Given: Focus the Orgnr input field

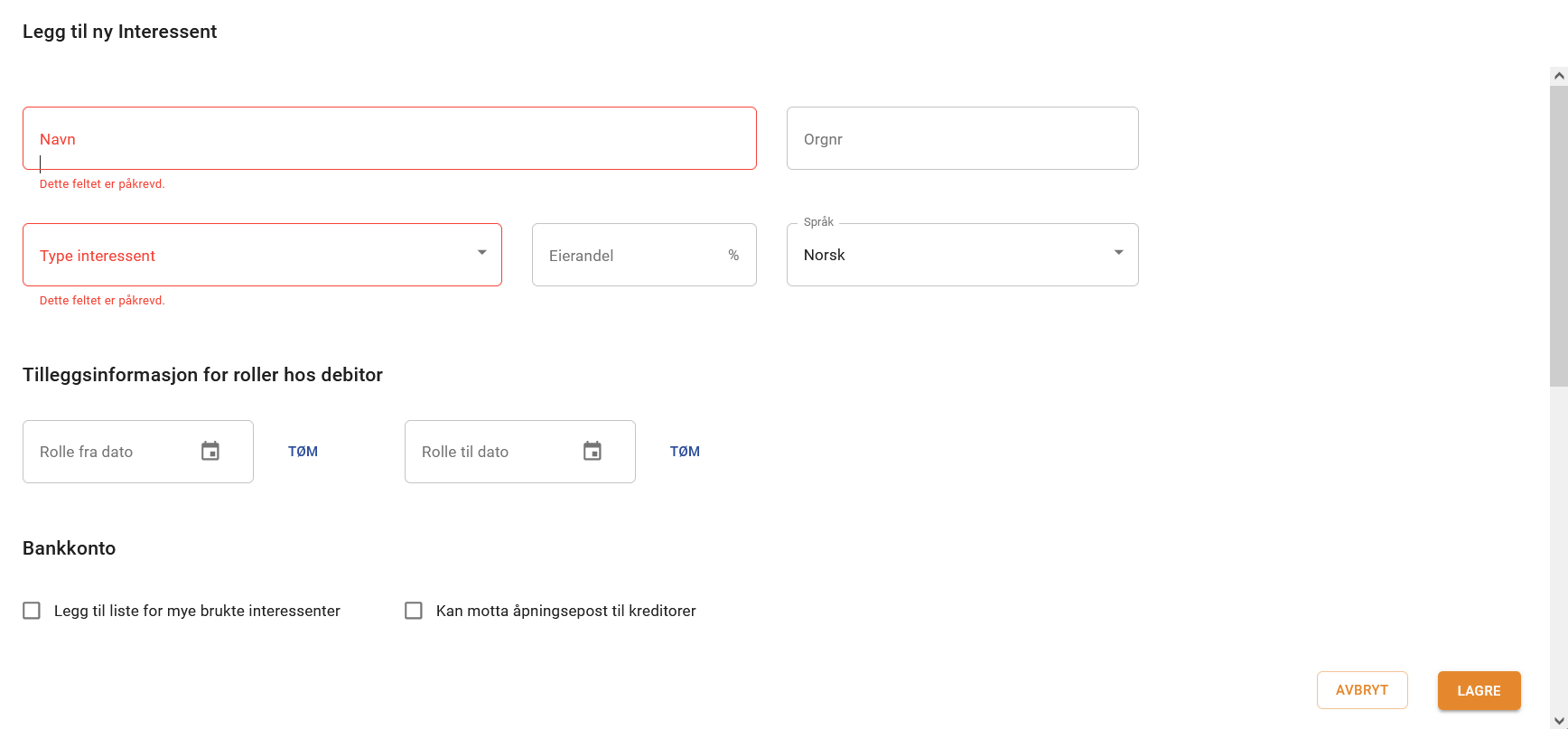Looking at the screenshot, I should 962,139.
